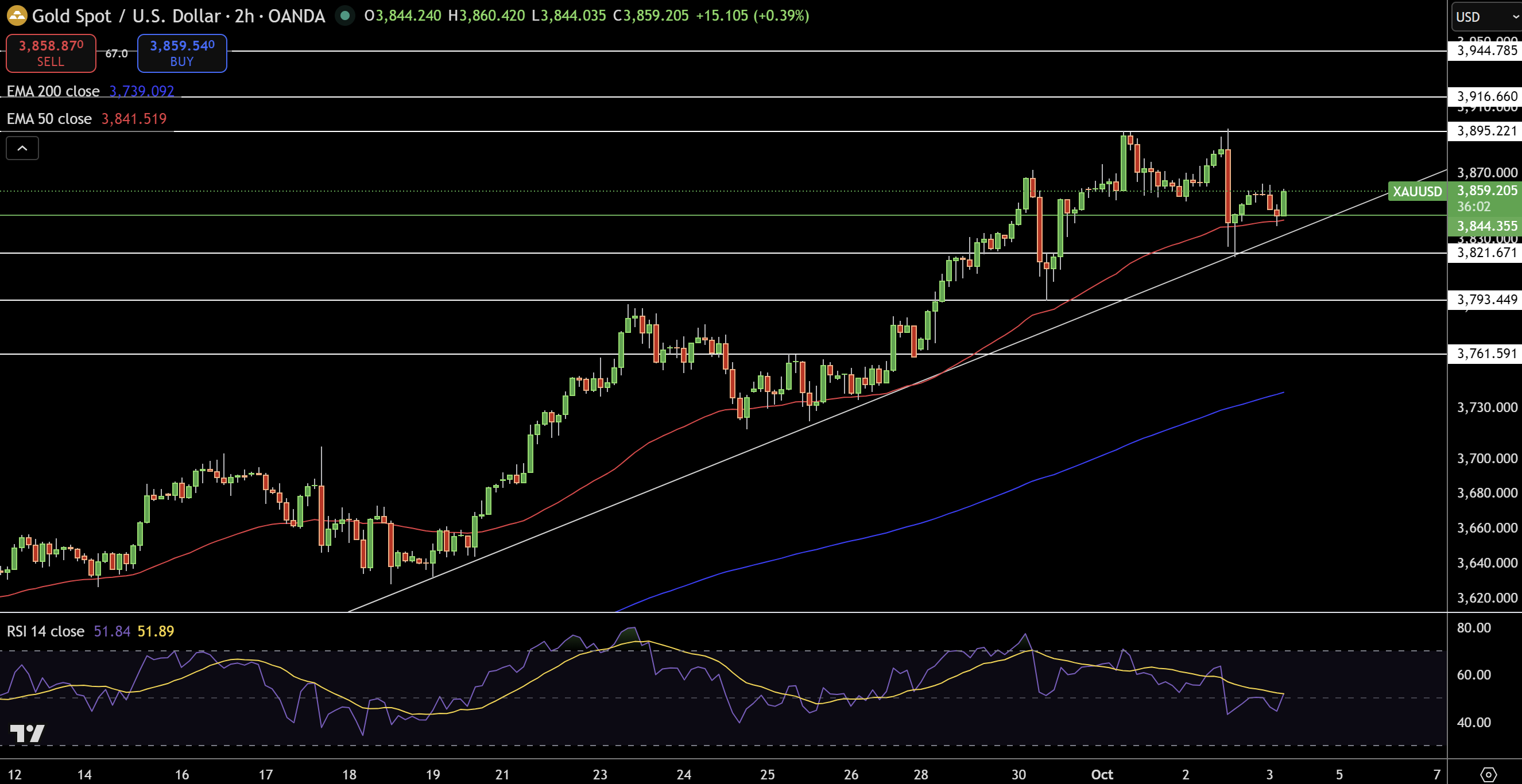Click the 3,844.355 green line price label
The image size is (1522, 784).
click(1486, 226)
